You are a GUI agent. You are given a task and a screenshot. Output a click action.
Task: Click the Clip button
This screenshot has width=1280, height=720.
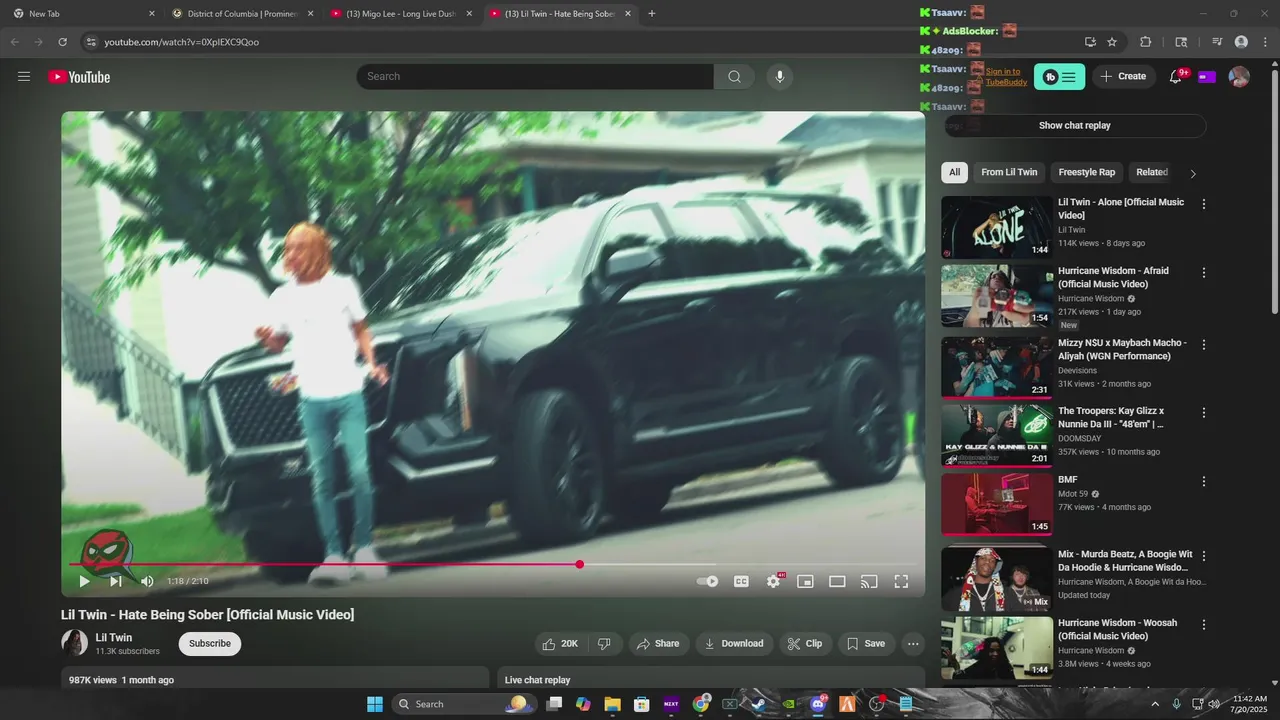pyautogui.click(x=805, y=643)
